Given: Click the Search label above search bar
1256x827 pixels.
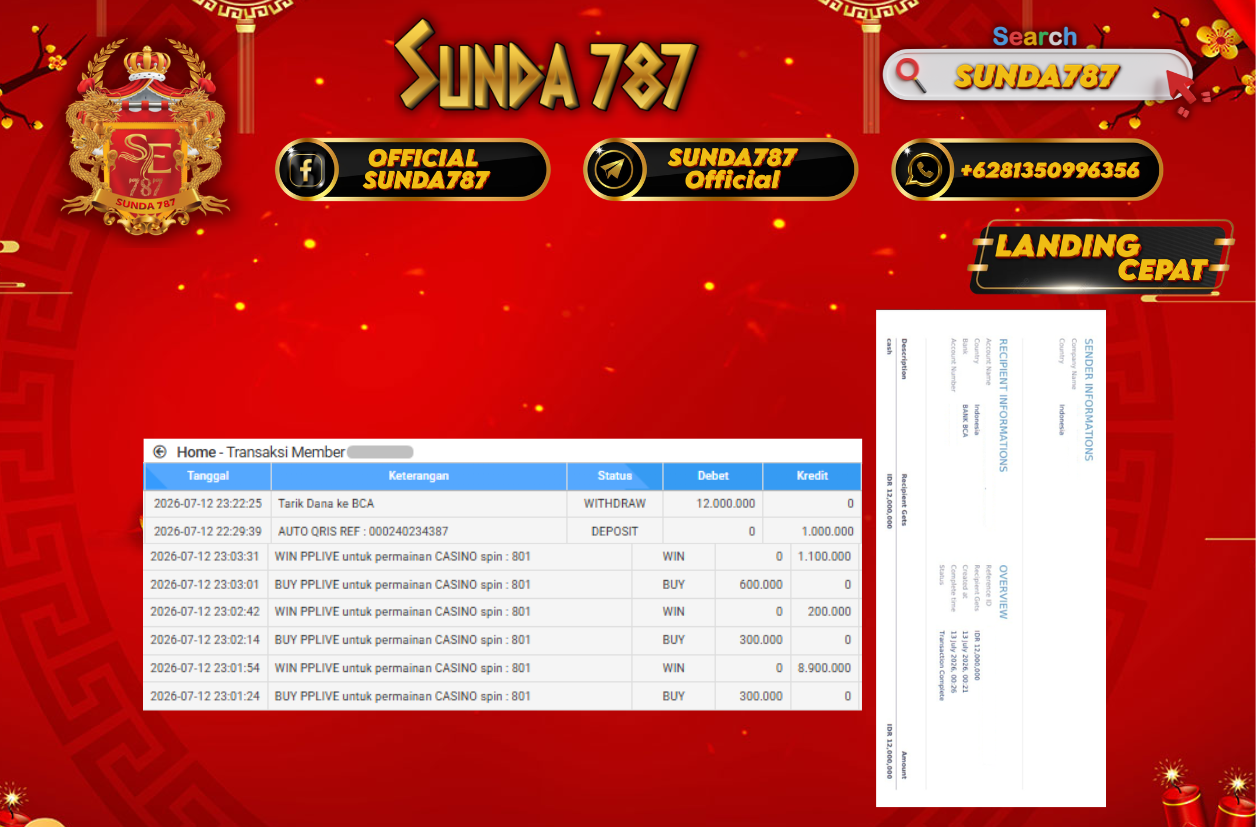Looking at the screenshot, I should pyautogui.click(x=1035, y=37).
